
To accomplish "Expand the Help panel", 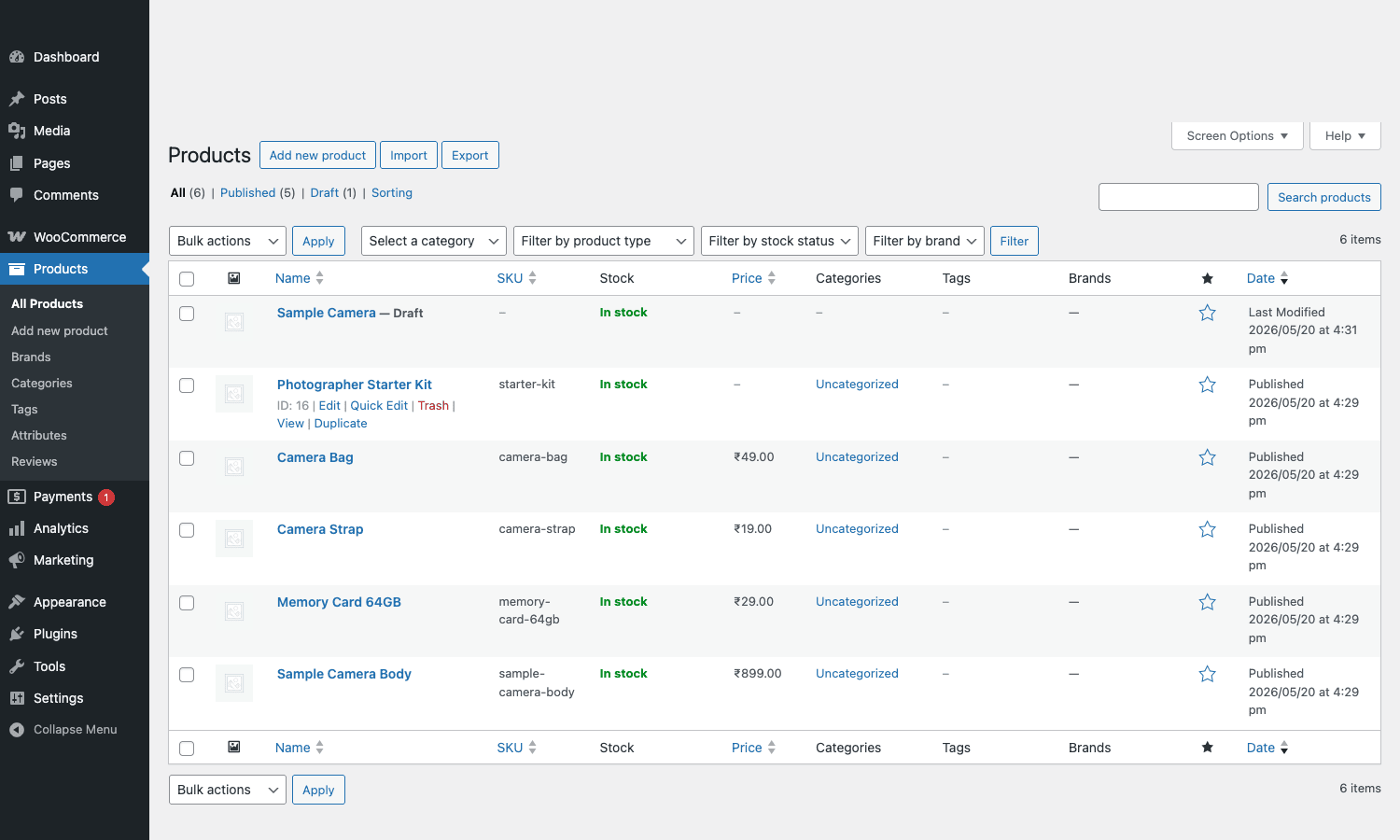I will (x=1345, y=135).
